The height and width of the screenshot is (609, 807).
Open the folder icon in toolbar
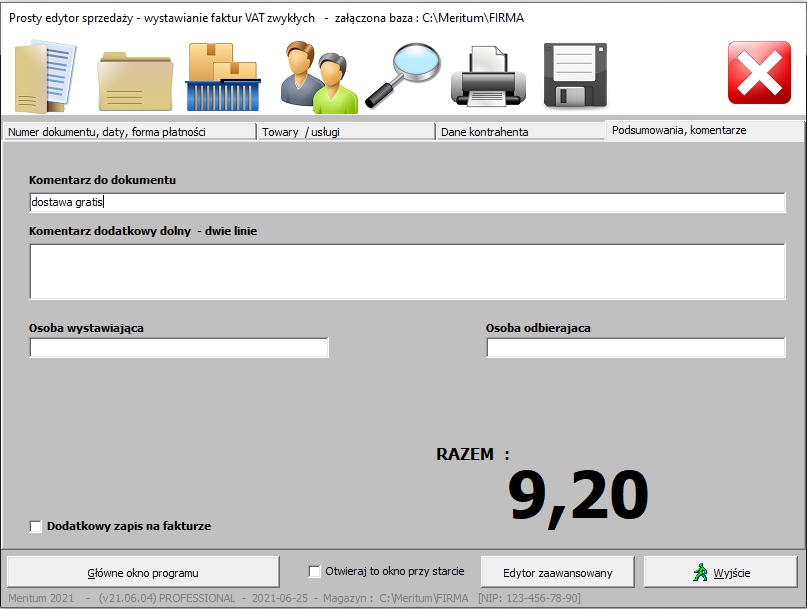click(x=135, y=78)
